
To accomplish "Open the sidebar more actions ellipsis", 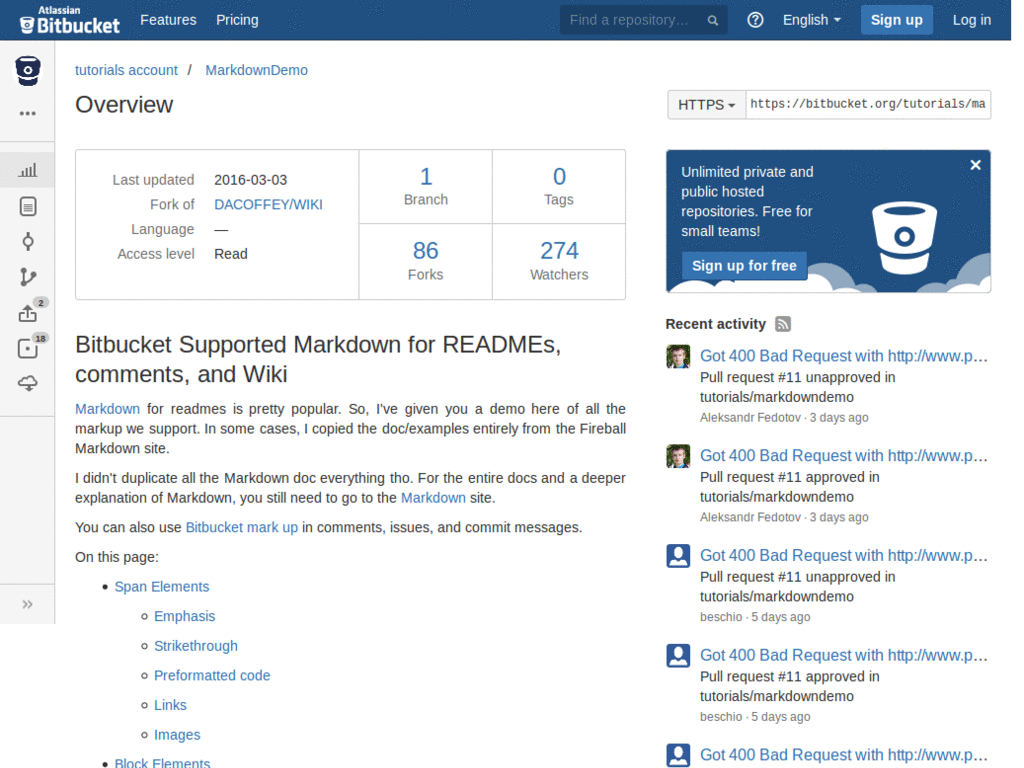I will 27,114.
